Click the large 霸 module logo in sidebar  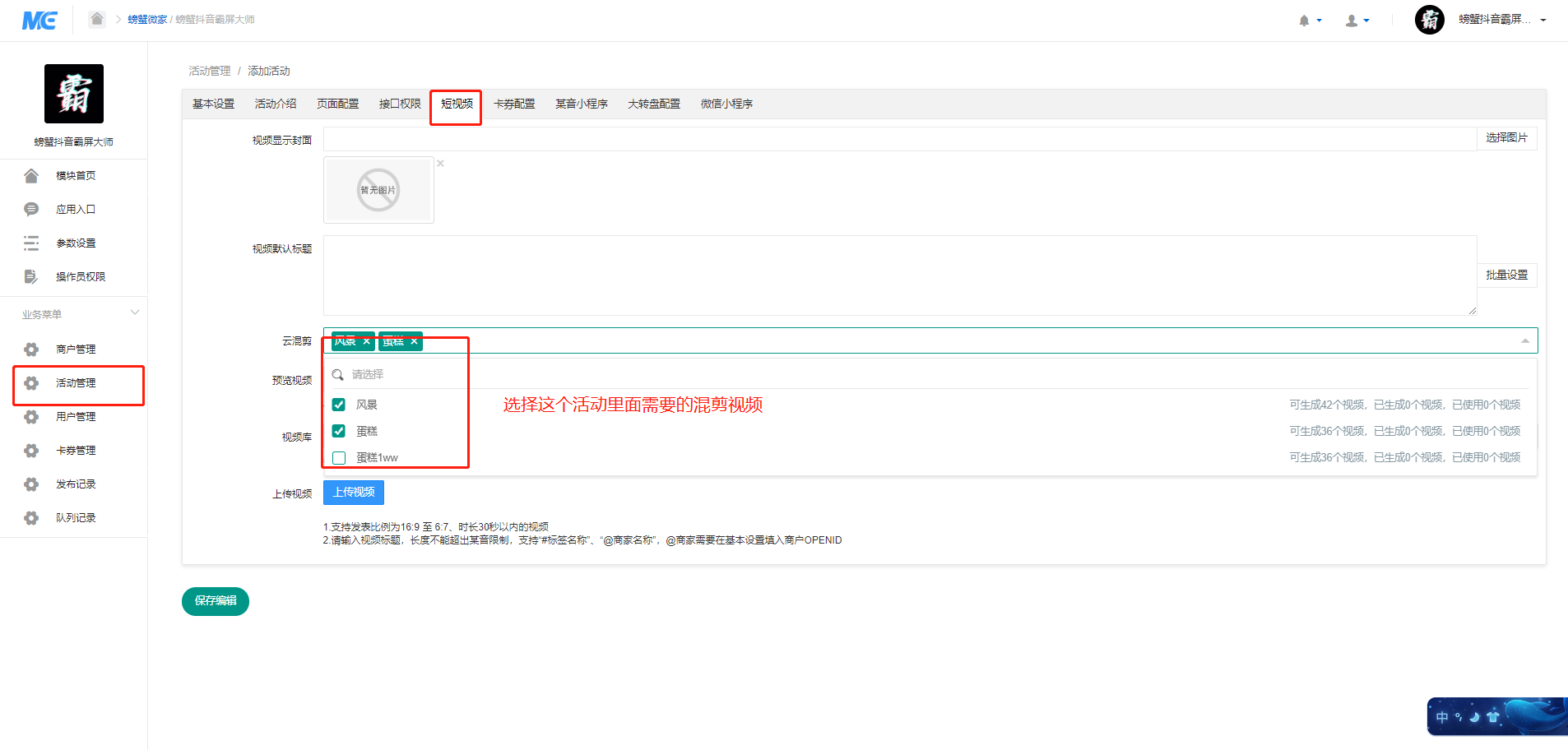(74, 94)
